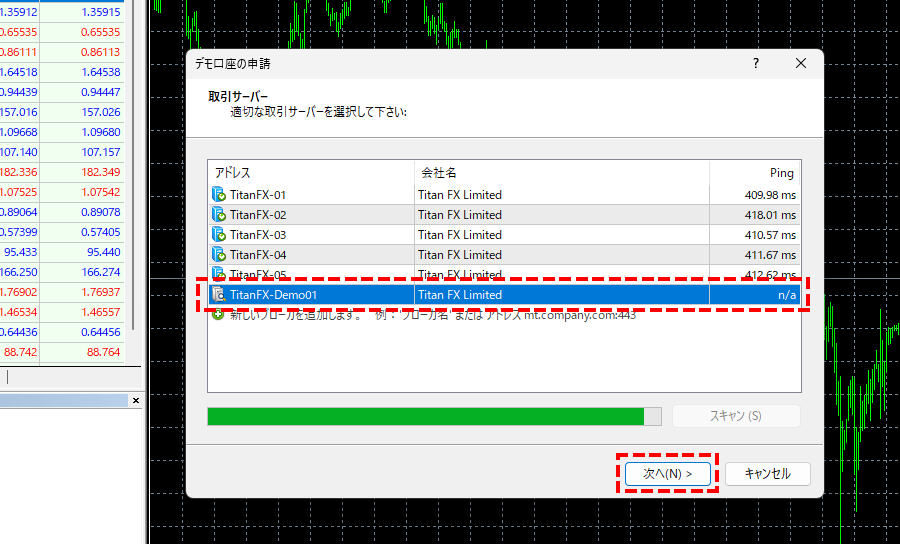
Task: Click Titan FX Limited in the TitanFX-01 row
Action: [460, 195]
